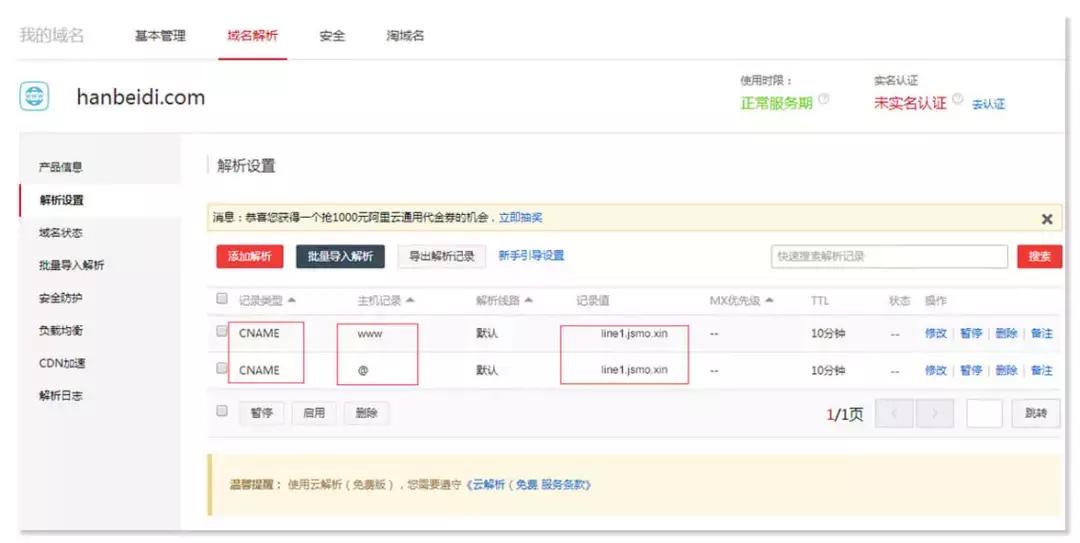This screenshot has width=1080, height=543.
Task: Open 负载均衡 in sidebar
Action: pos(61,331)
